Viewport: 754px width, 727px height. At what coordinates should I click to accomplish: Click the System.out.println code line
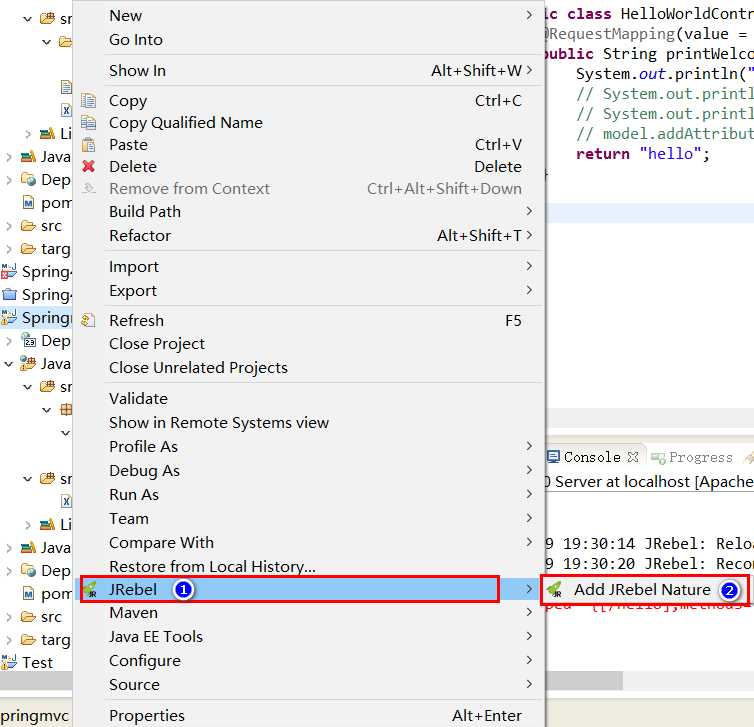click(x=665, y=74)
